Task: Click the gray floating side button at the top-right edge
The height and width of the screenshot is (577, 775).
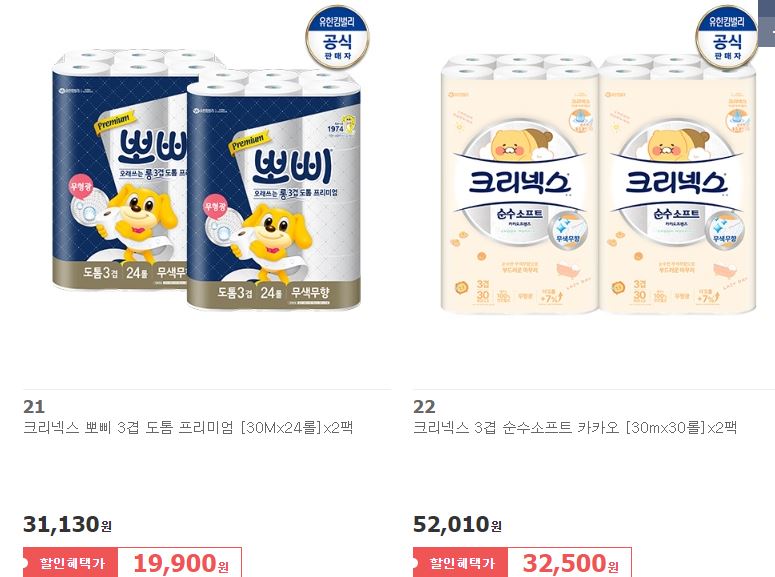Action: point(767,23)
